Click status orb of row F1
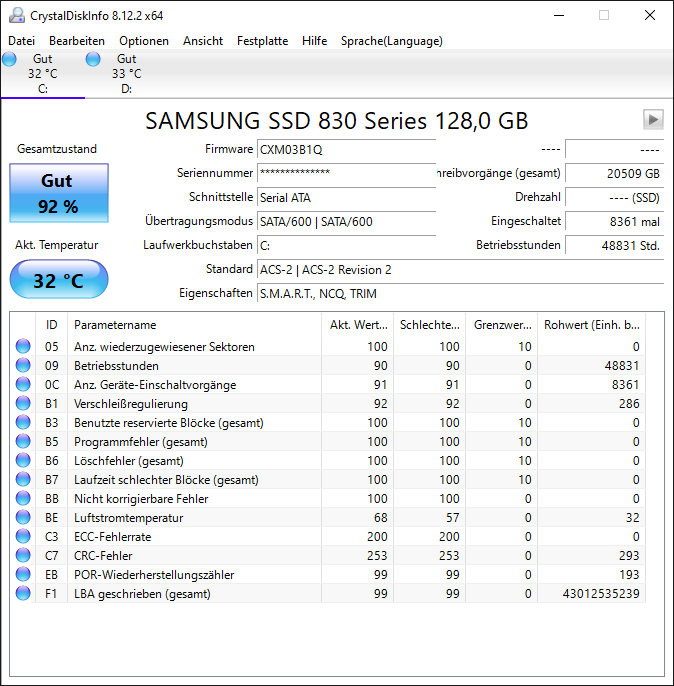The width and height of the screenshot is (674, 686). tap(23, 594)
